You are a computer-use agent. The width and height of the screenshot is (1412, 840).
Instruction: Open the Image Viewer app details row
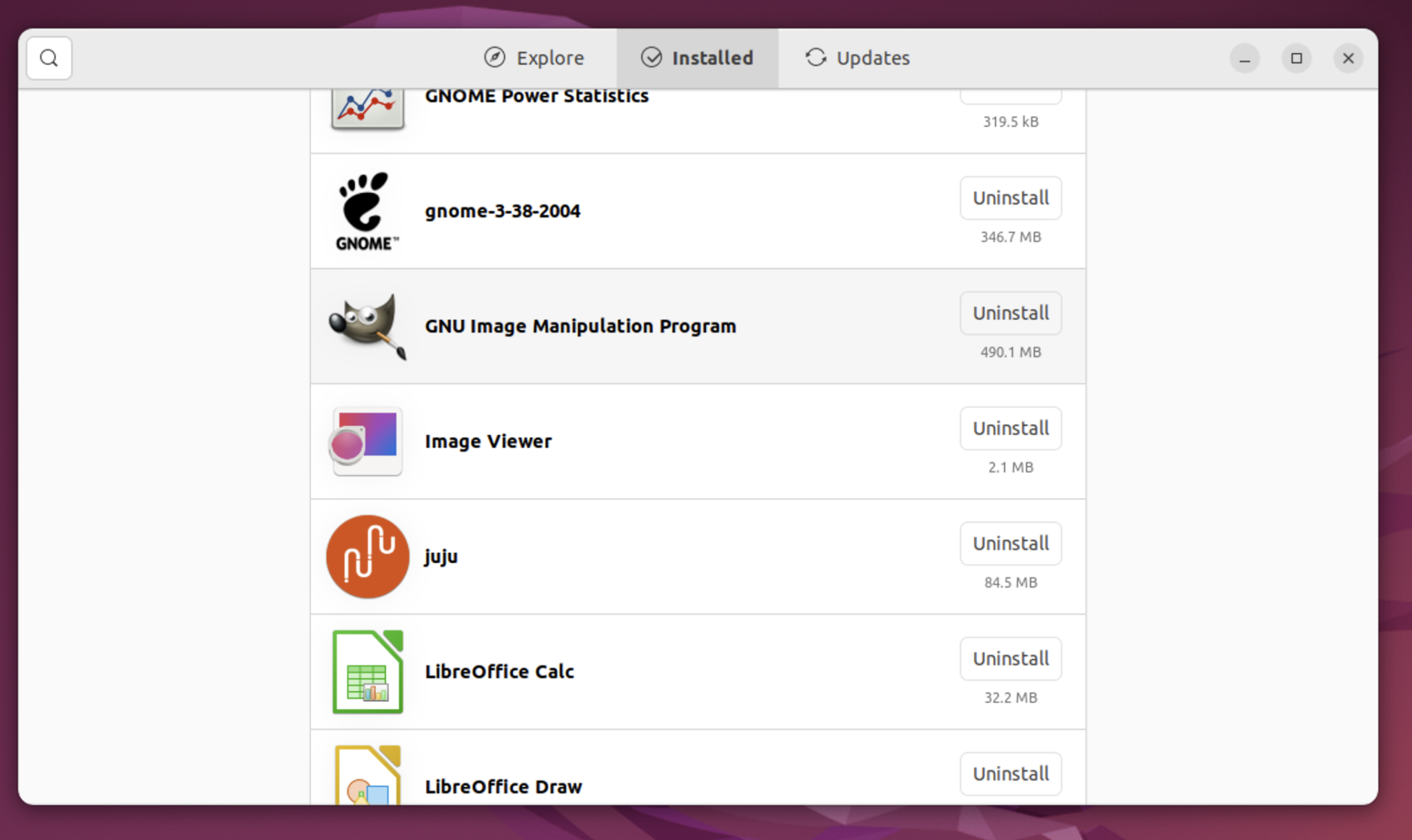pos(621,441)
